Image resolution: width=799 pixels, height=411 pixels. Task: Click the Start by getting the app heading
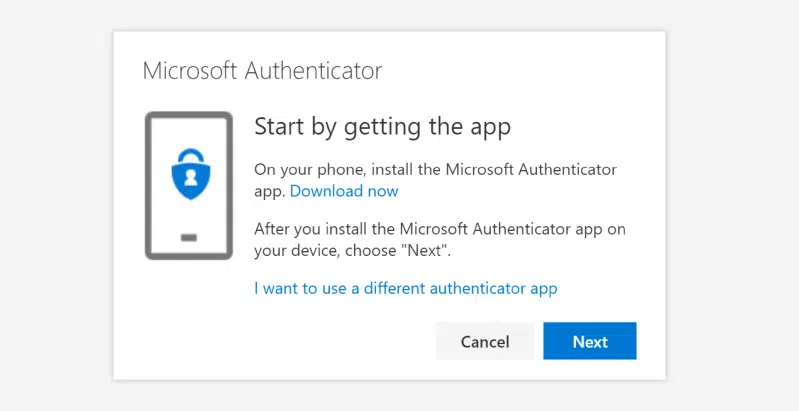tap(382, 126)
